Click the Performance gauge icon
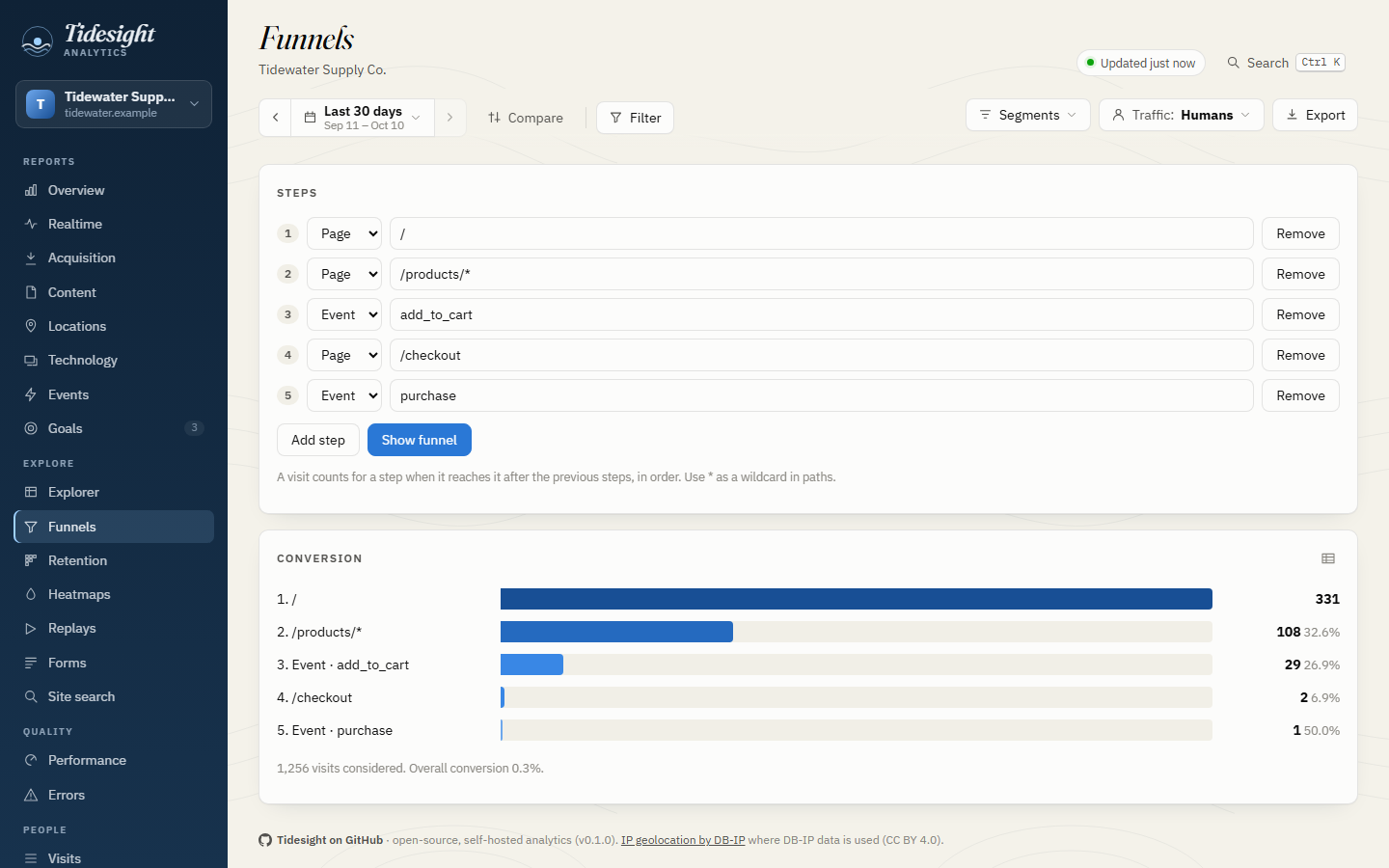This screenshot has width=1389, height=868. click(x=31, y=760)
